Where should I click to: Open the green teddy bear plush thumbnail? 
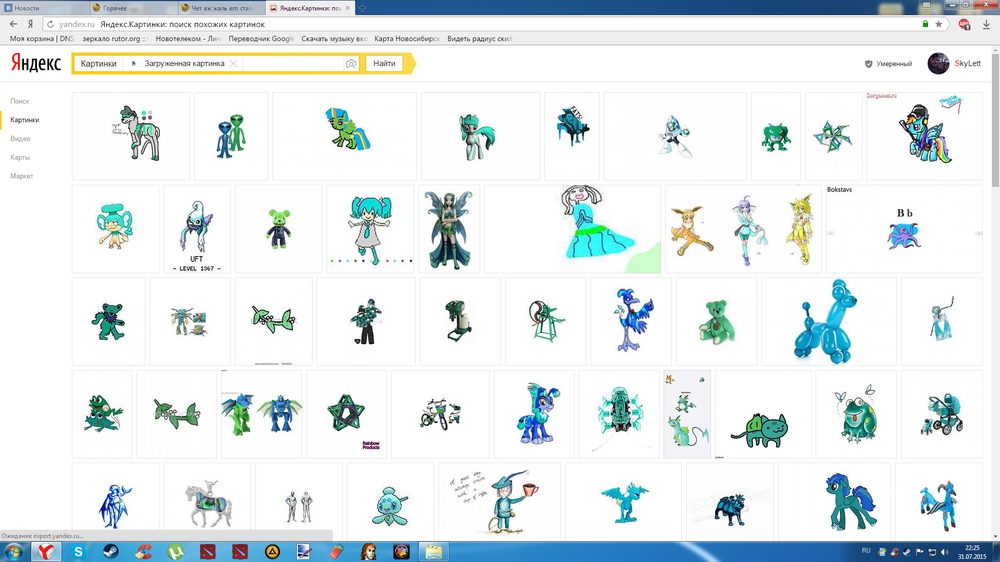[717, 322]
